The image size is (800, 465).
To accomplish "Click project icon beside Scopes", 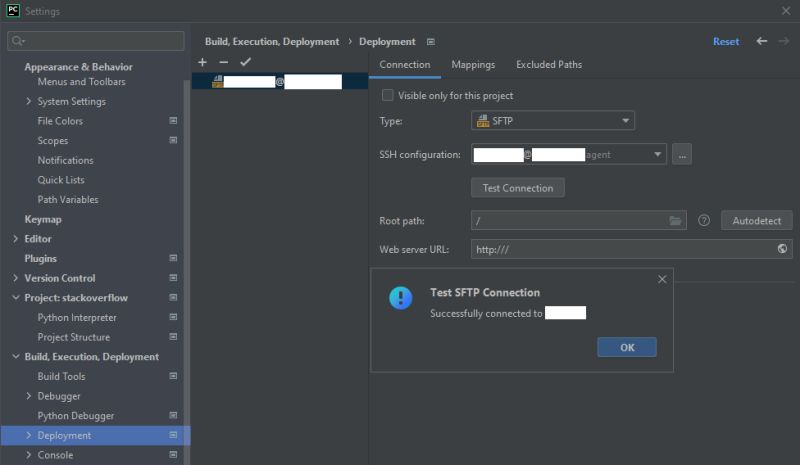I will coord(173,140).
